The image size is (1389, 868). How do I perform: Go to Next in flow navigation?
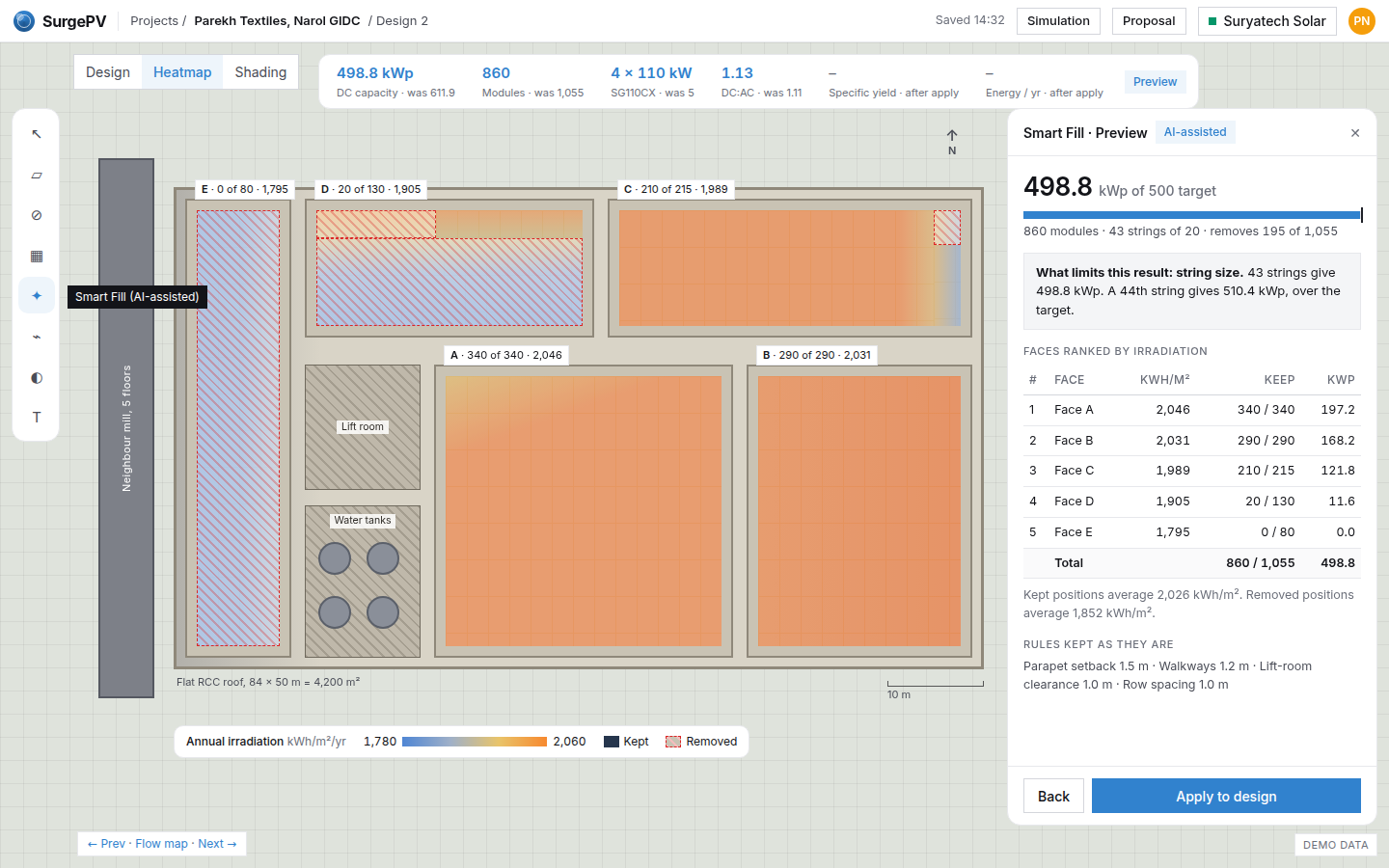[217, 844]
